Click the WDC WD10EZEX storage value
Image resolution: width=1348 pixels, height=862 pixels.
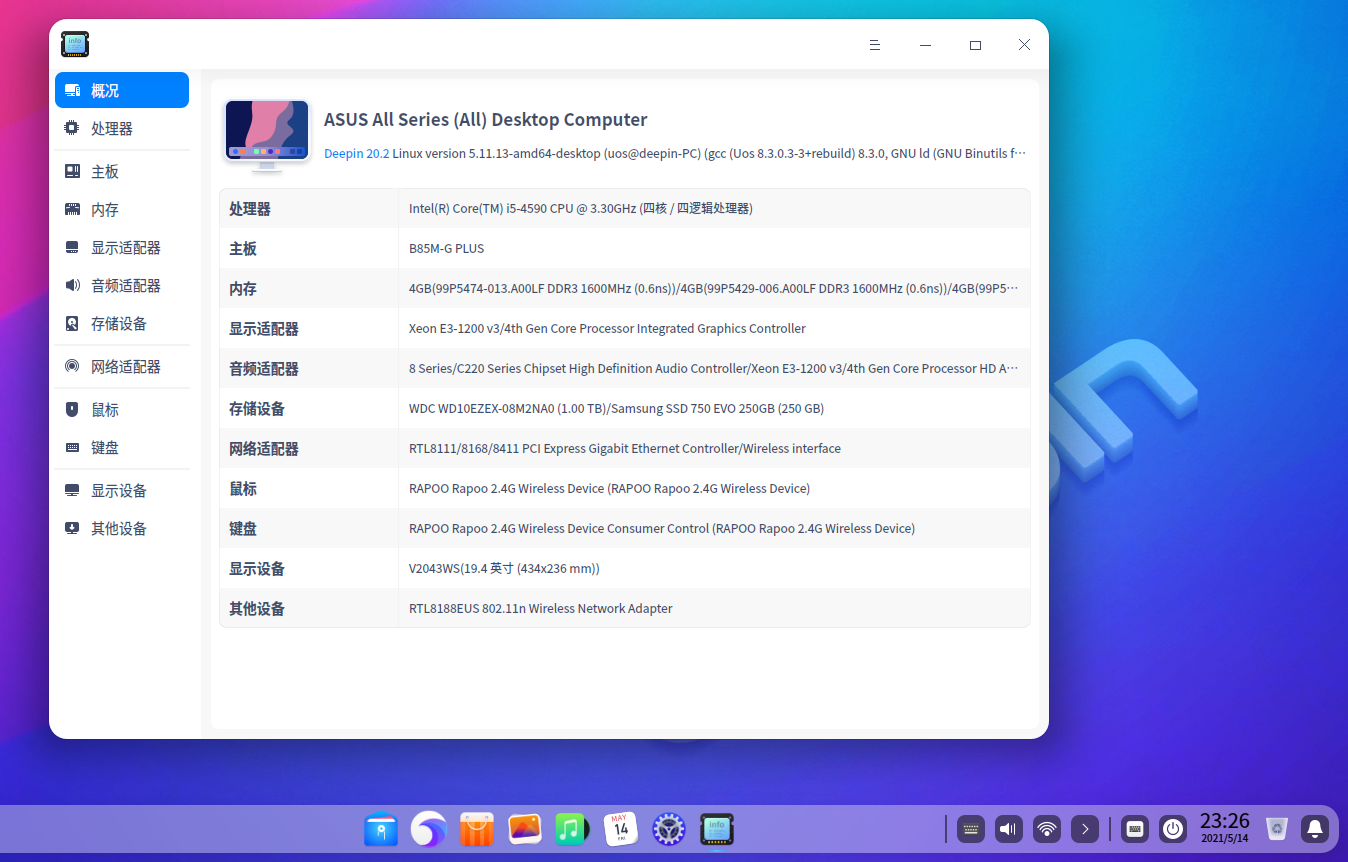pos(617,409)
